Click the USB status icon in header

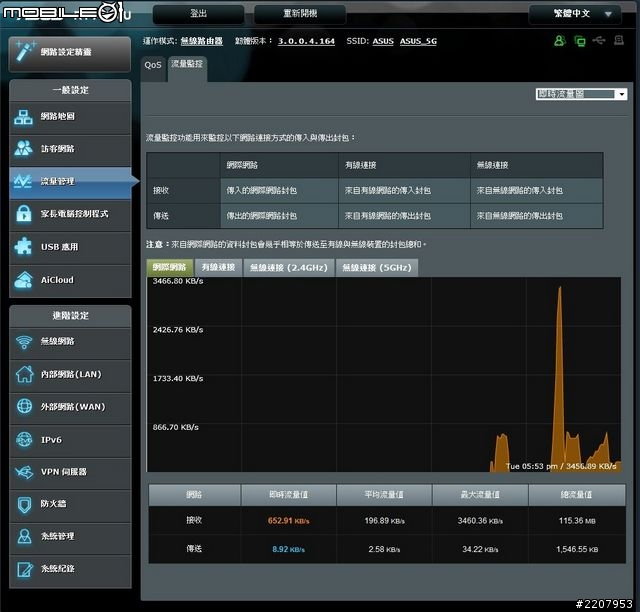pyautogui.click(x=599, y=41)
